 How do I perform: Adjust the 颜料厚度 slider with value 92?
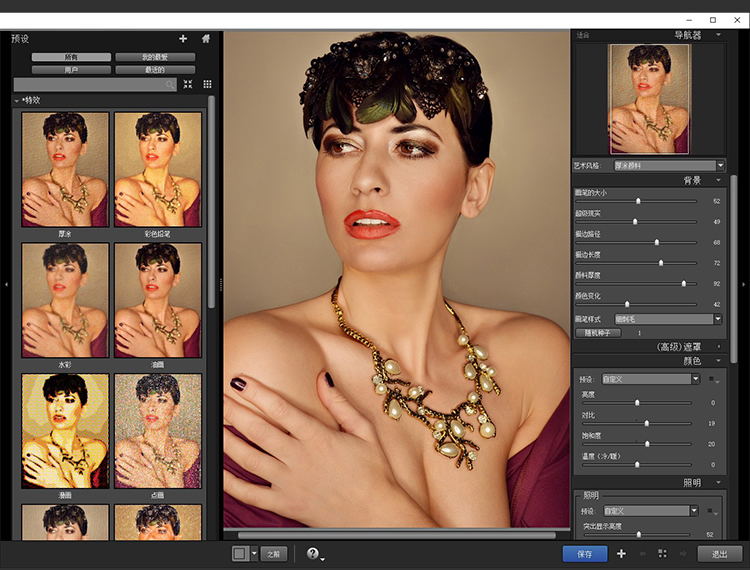point(684,284)
